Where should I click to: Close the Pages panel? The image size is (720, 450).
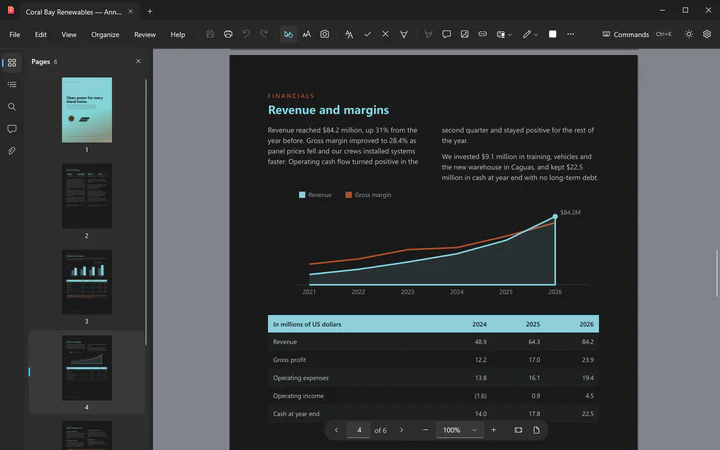click(x=138, y=61)
